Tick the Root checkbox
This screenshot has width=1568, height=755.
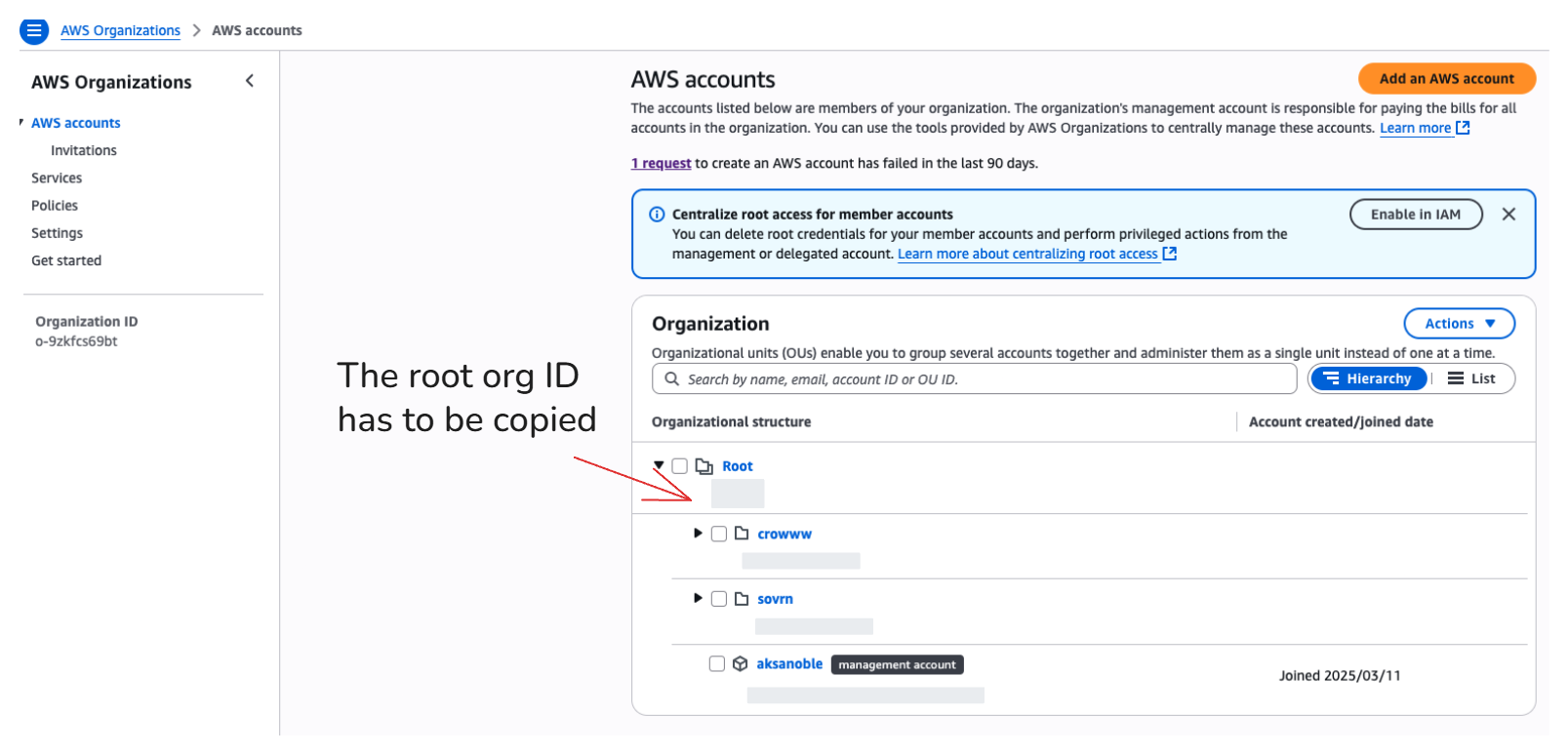click(680, 466)
